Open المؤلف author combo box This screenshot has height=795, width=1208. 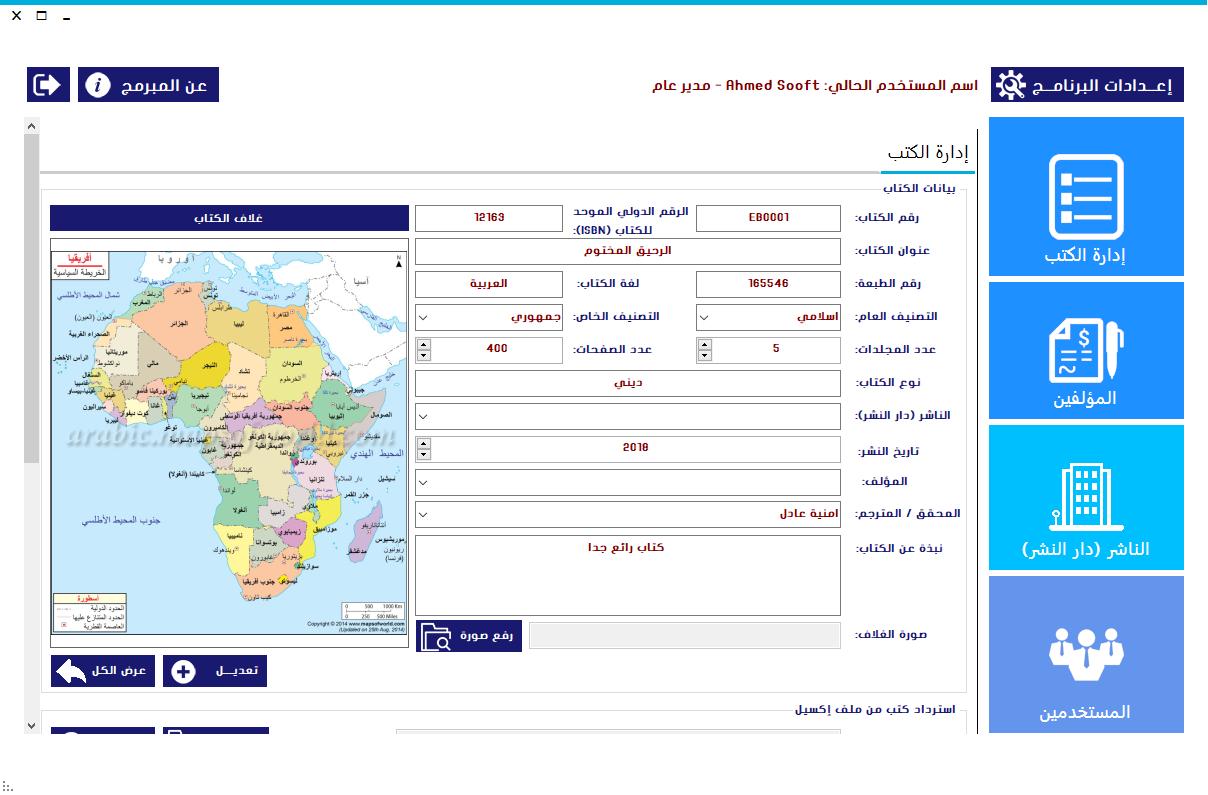tap(628, 482)
